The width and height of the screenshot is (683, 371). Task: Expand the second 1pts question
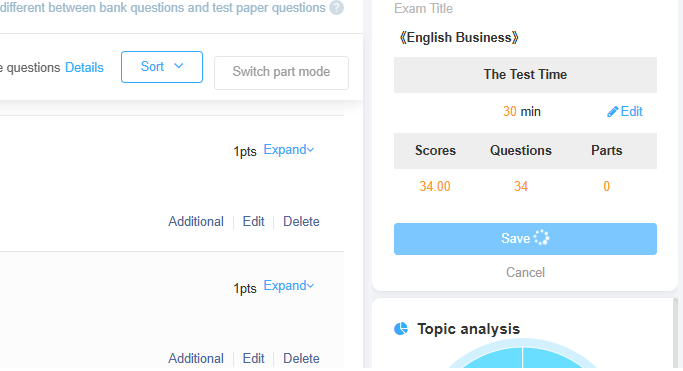coord(289,286)
